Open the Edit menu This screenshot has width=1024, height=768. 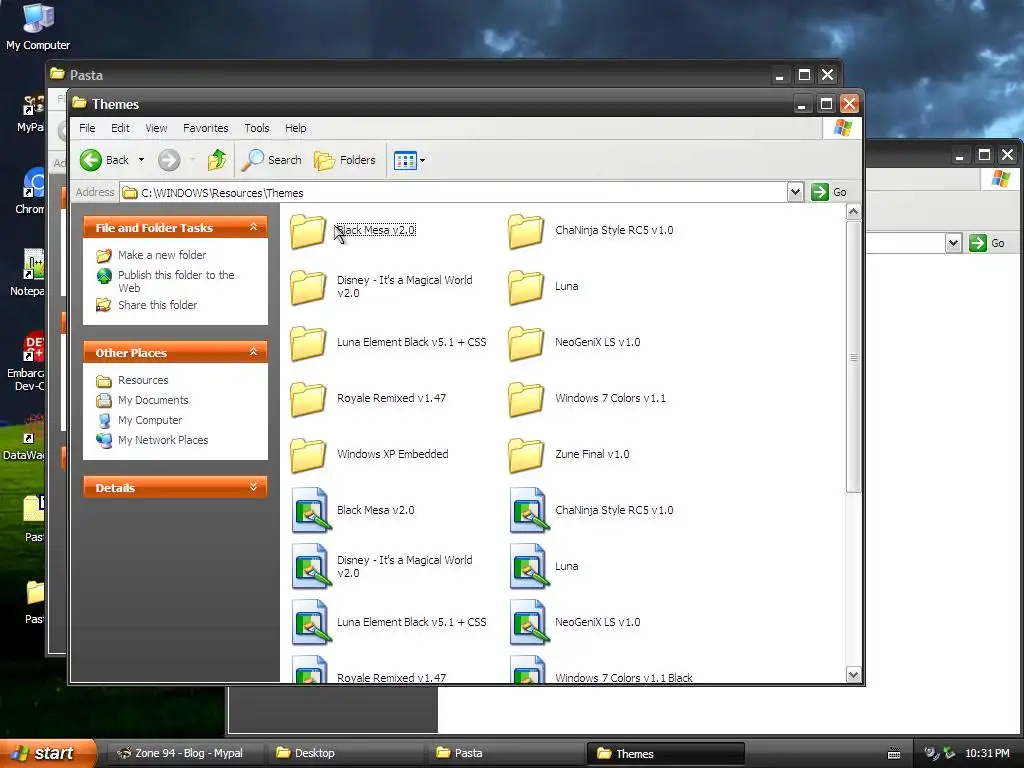120,128
